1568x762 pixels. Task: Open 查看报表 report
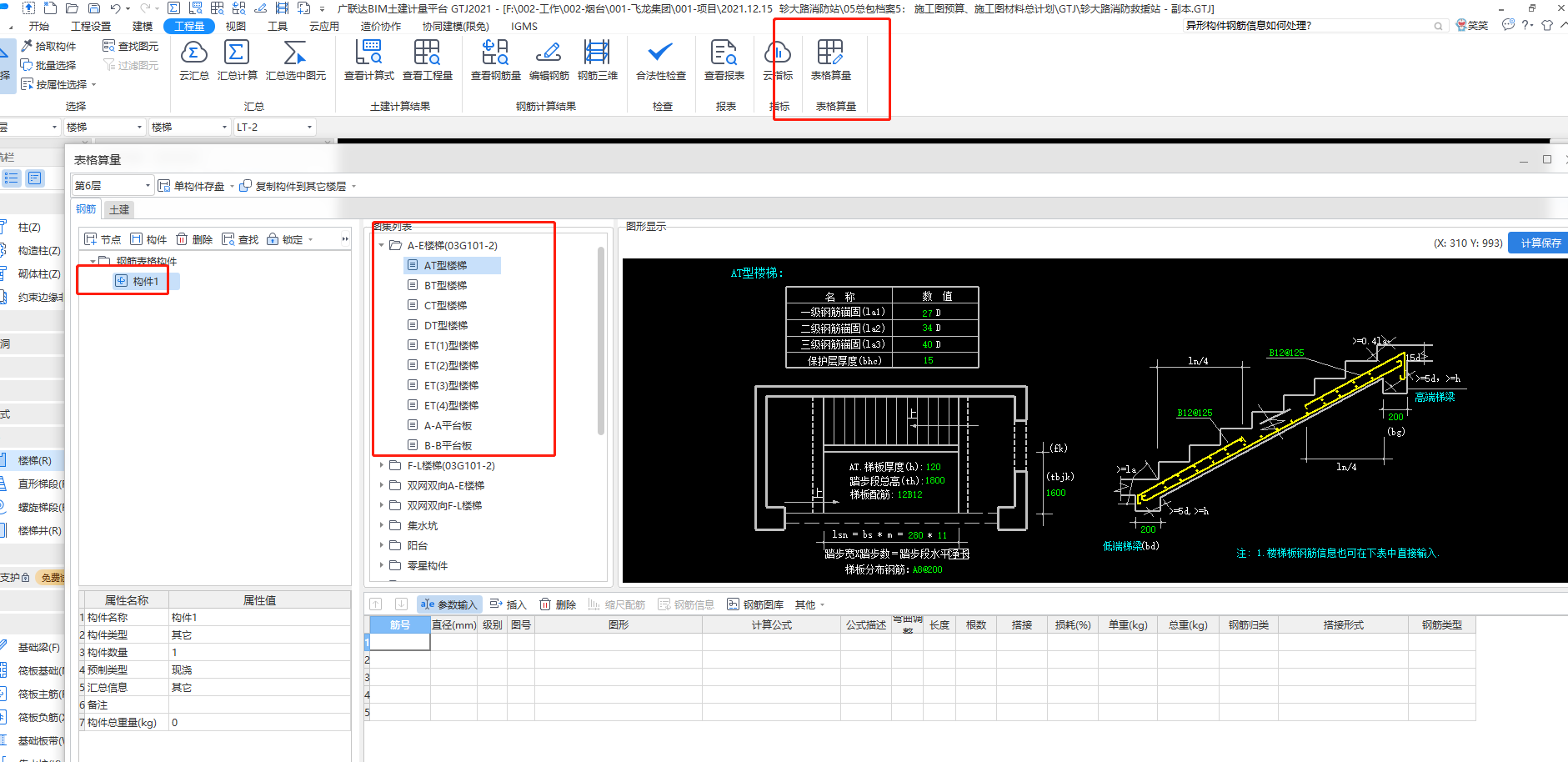click(x=724, y=61)
